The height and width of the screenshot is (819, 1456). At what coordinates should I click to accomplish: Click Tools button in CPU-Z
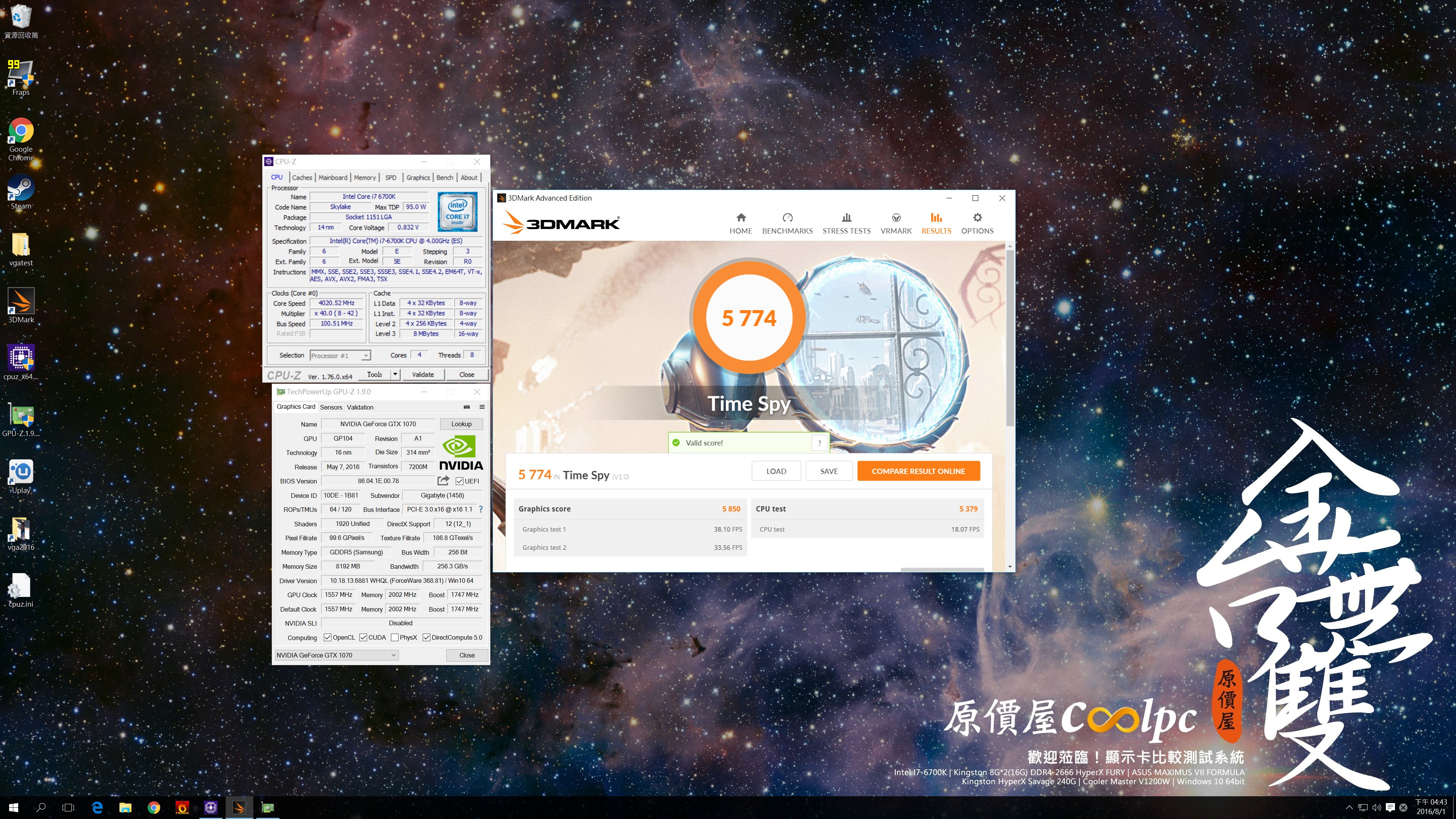click(x=374, y=374)
